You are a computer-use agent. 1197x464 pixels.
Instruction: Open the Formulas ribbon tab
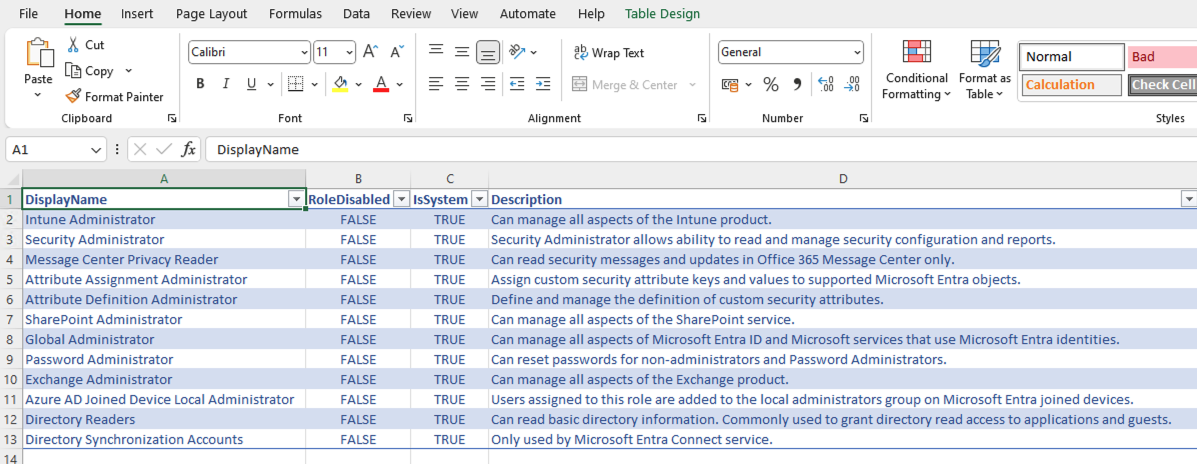pyautogui.click(x=295, y=14)
